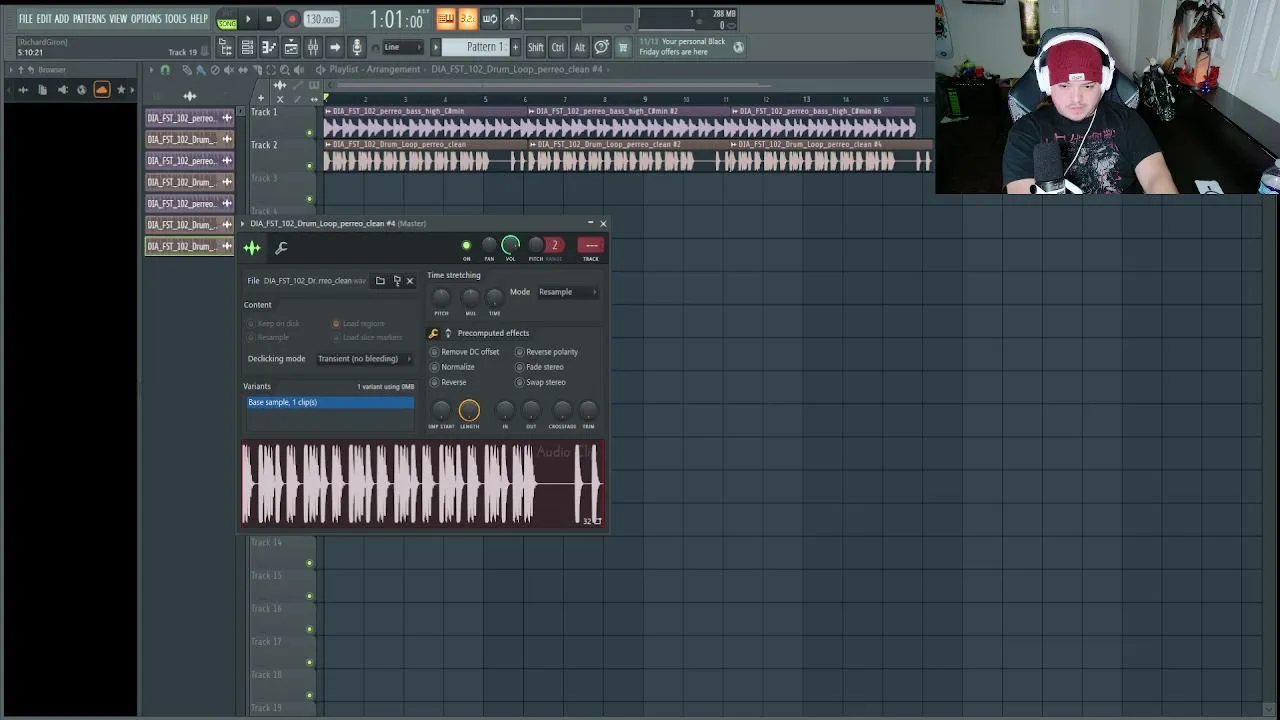Click the 130 tempo field
Screen dimensions: 1280x720
320,19
